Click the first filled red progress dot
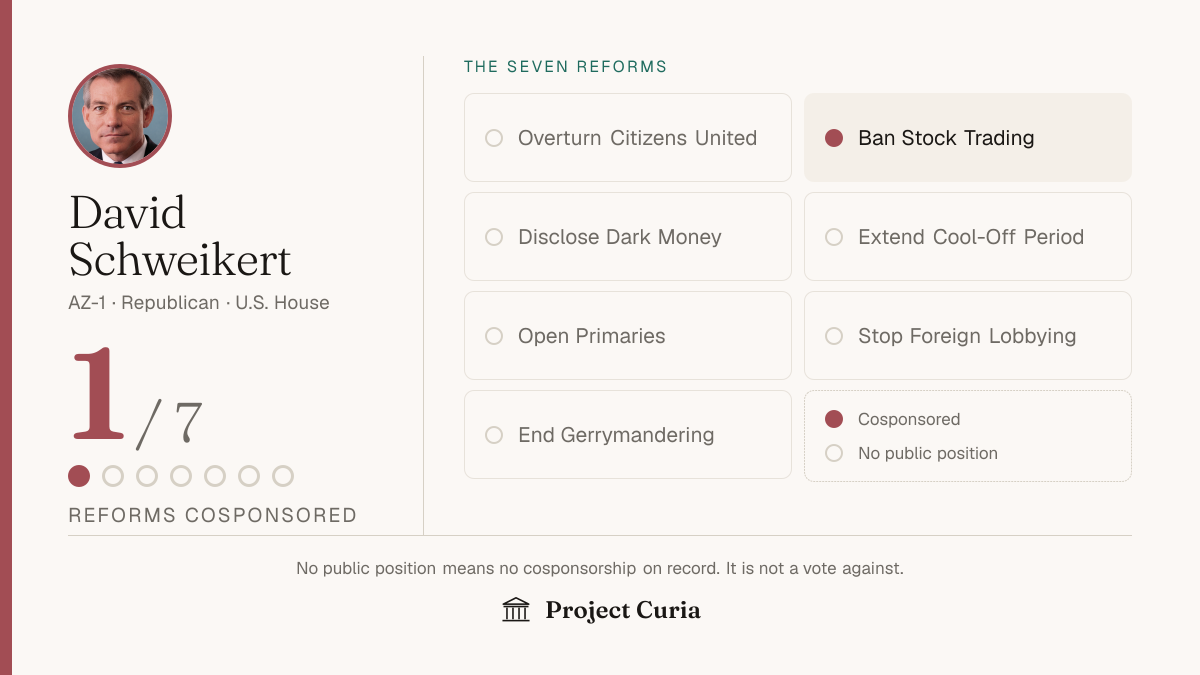Screen dimensions: 1200x675 (x=79, y=476)
